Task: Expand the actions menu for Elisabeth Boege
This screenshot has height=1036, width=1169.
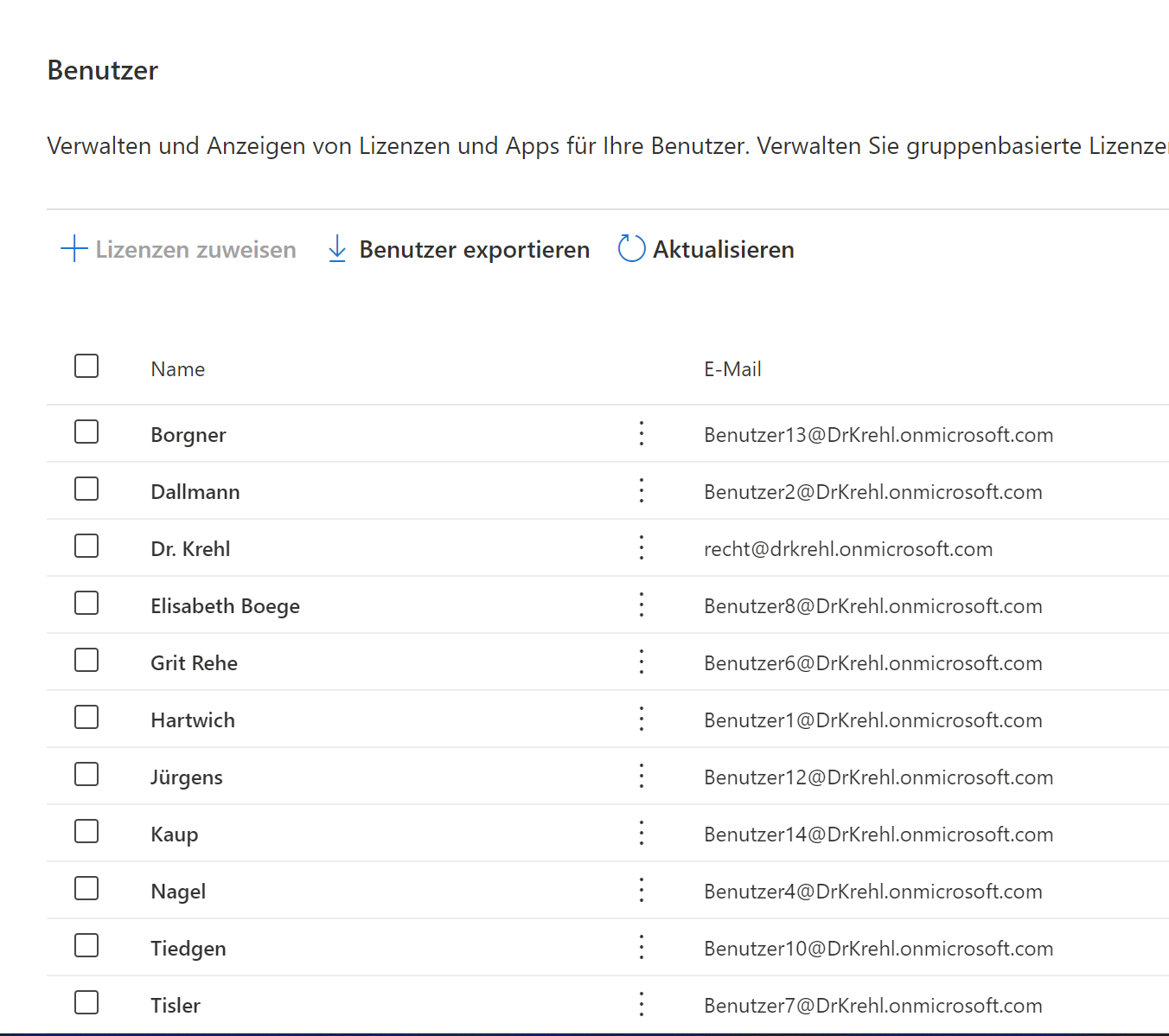Action: [642, 604]
